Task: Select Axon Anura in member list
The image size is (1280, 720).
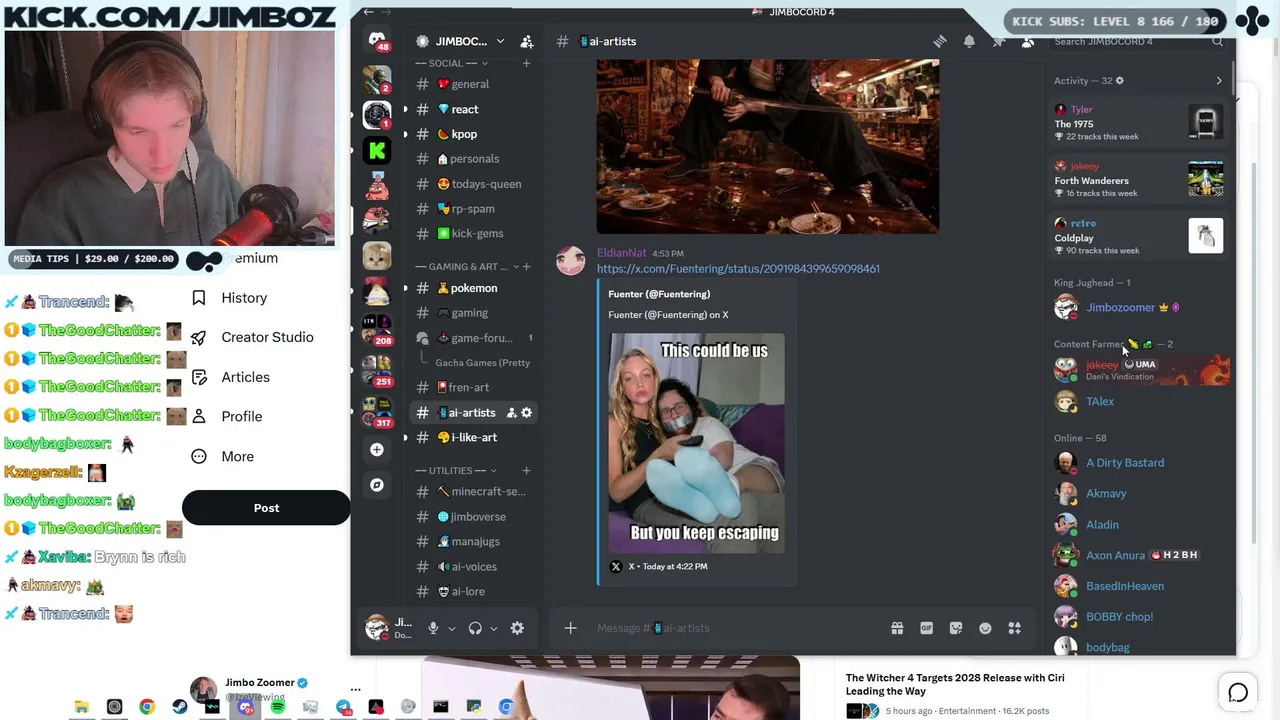Action: 1115,555
